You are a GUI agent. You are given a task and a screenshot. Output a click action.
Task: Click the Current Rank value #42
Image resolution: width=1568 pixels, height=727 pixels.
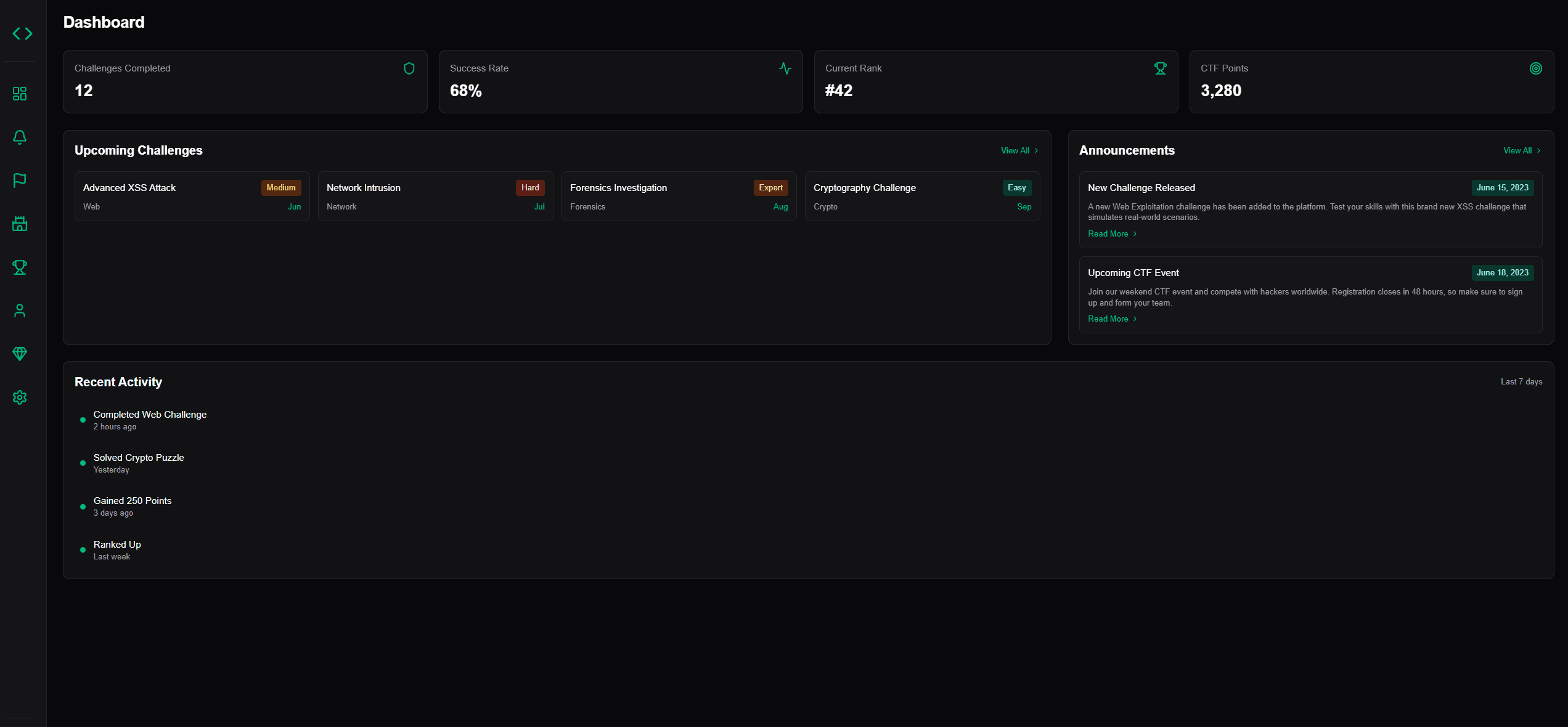pos(839,91)
